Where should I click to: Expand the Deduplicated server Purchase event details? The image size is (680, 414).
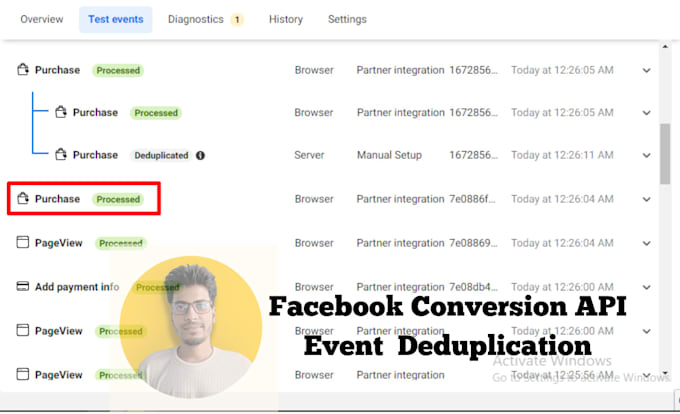646,155
